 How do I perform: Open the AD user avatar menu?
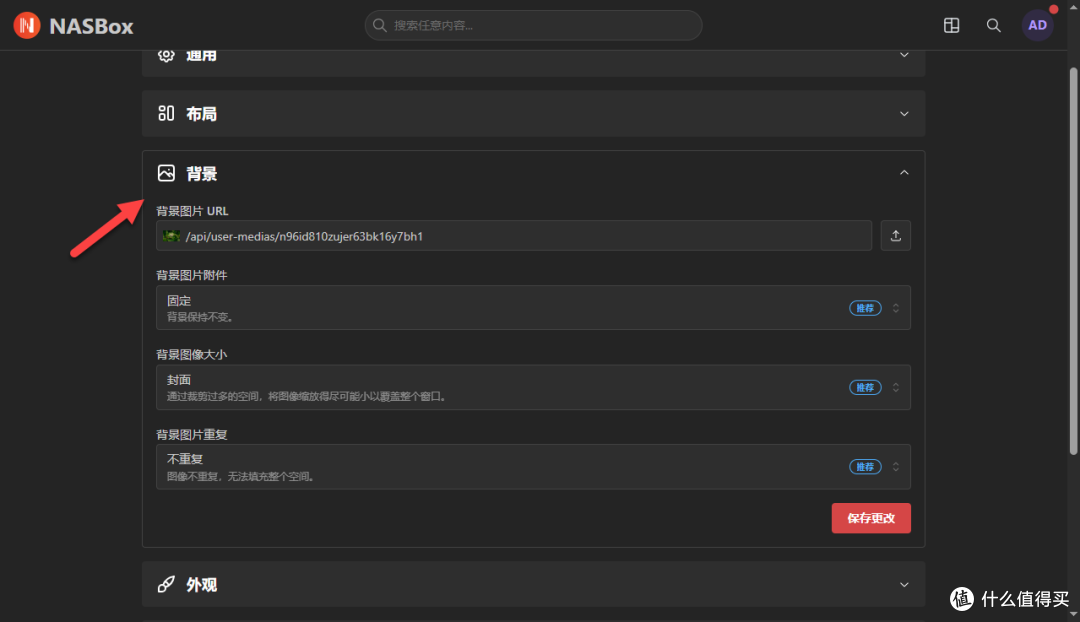pos(1037,25)
